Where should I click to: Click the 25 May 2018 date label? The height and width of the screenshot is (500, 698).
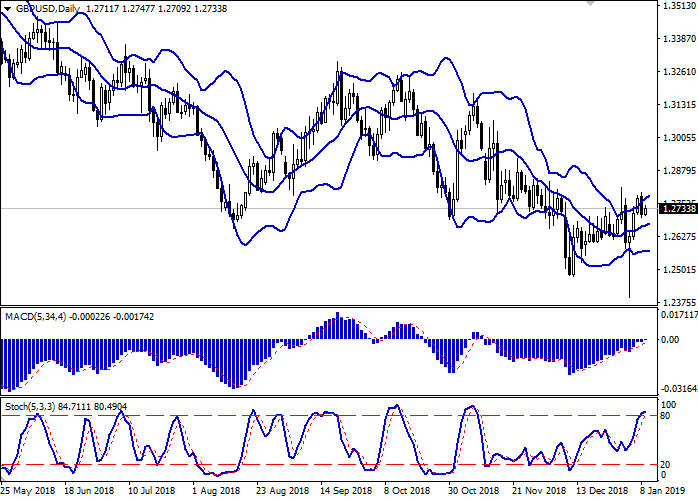coord(27,492)
